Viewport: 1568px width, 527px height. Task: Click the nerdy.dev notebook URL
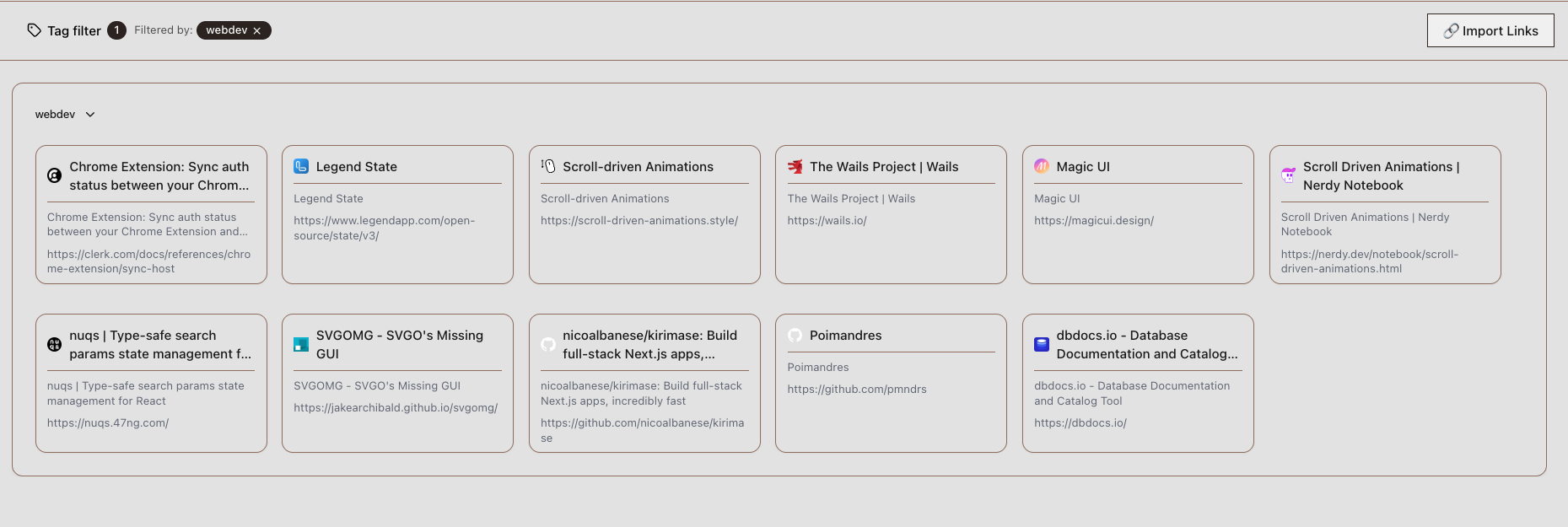[x=1370, y=261]
